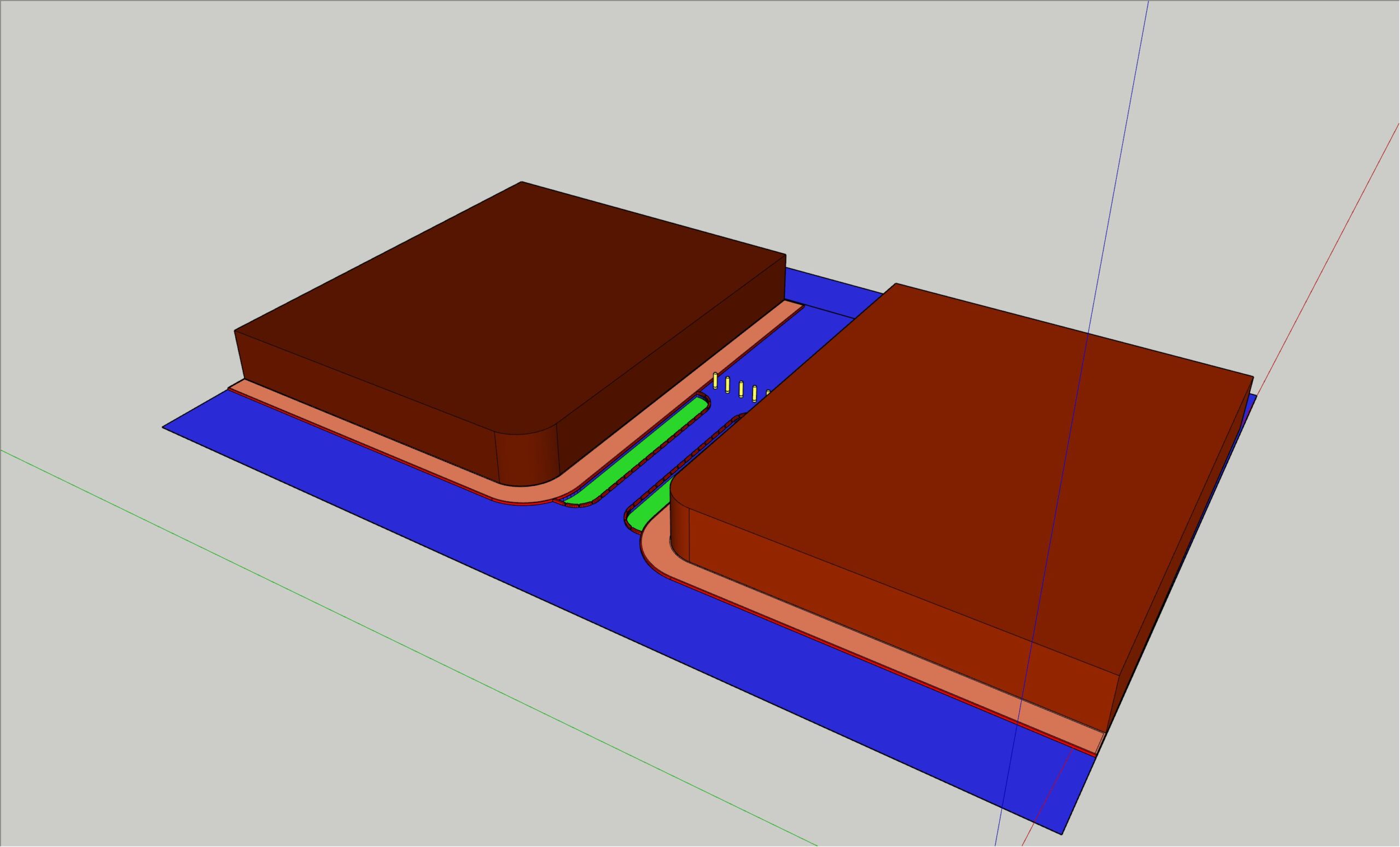Select the second yellow bollard from left

pyautogui.click(x=728, y=385)
